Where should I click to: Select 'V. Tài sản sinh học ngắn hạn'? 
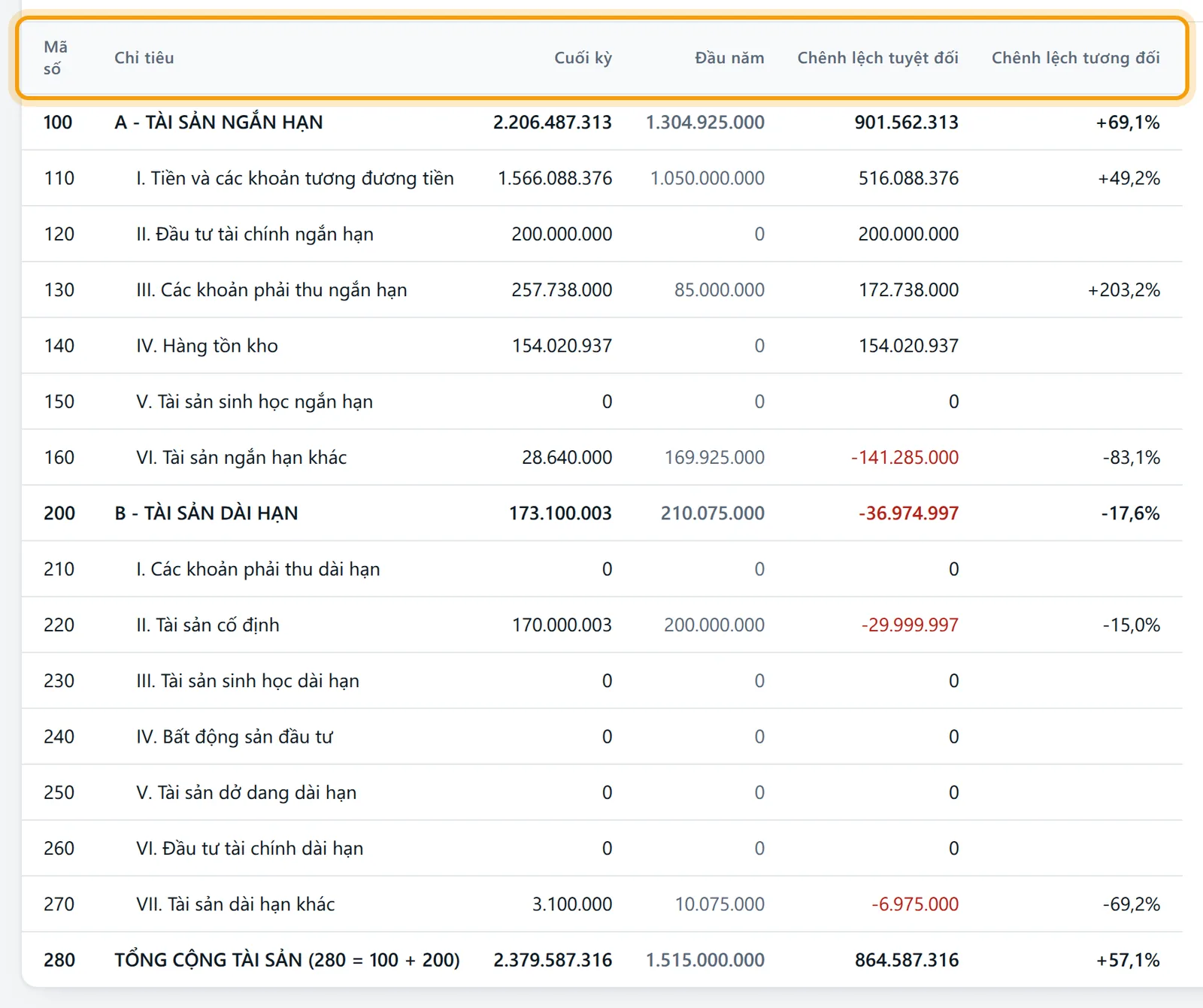[x=254, y=401]
